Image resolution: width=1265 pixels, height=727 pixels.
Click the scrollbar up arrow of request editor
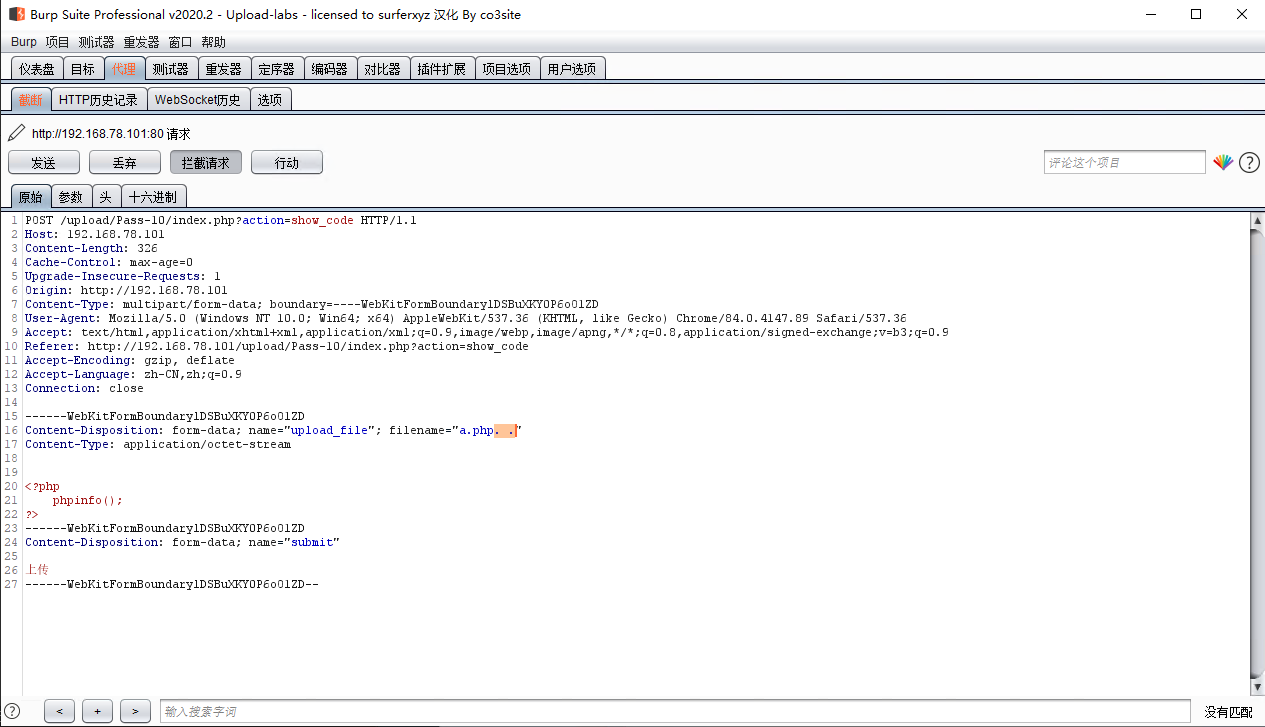(1257, 220)
